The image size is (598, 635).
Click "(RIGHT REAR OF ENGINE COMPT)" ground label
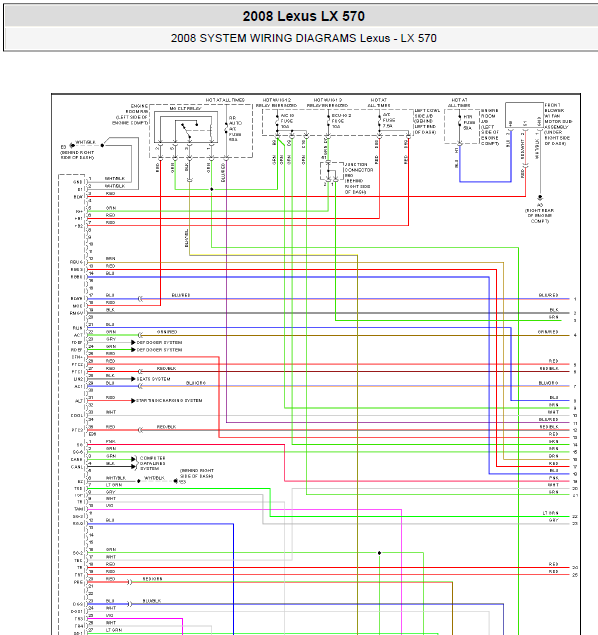coord(540,216)
